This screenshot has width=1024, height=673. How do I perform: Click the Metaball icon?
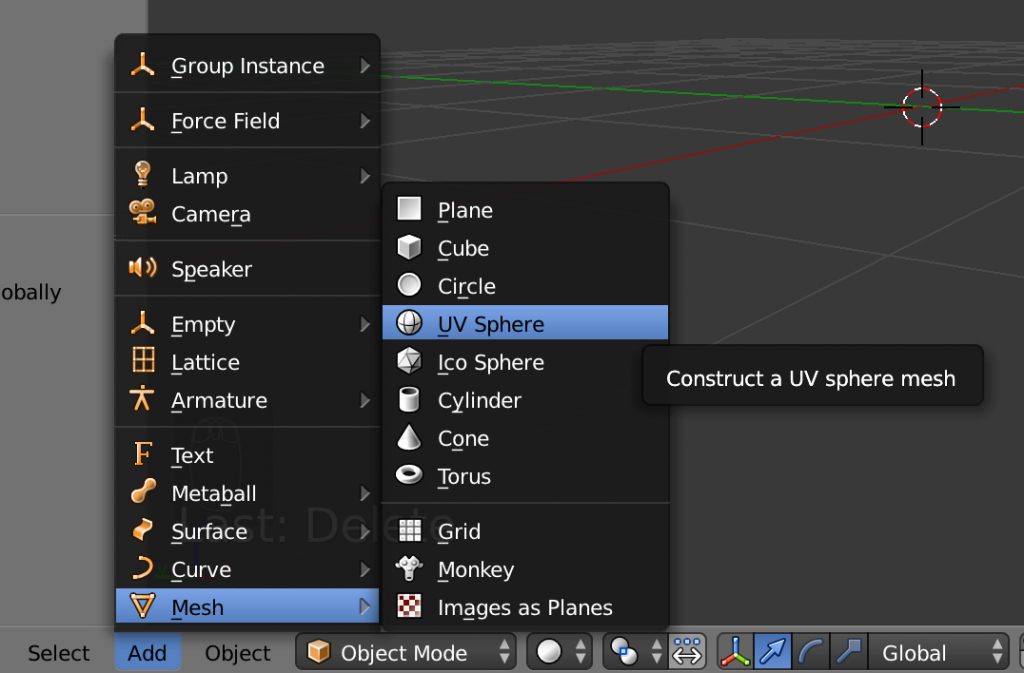(142, 492)
